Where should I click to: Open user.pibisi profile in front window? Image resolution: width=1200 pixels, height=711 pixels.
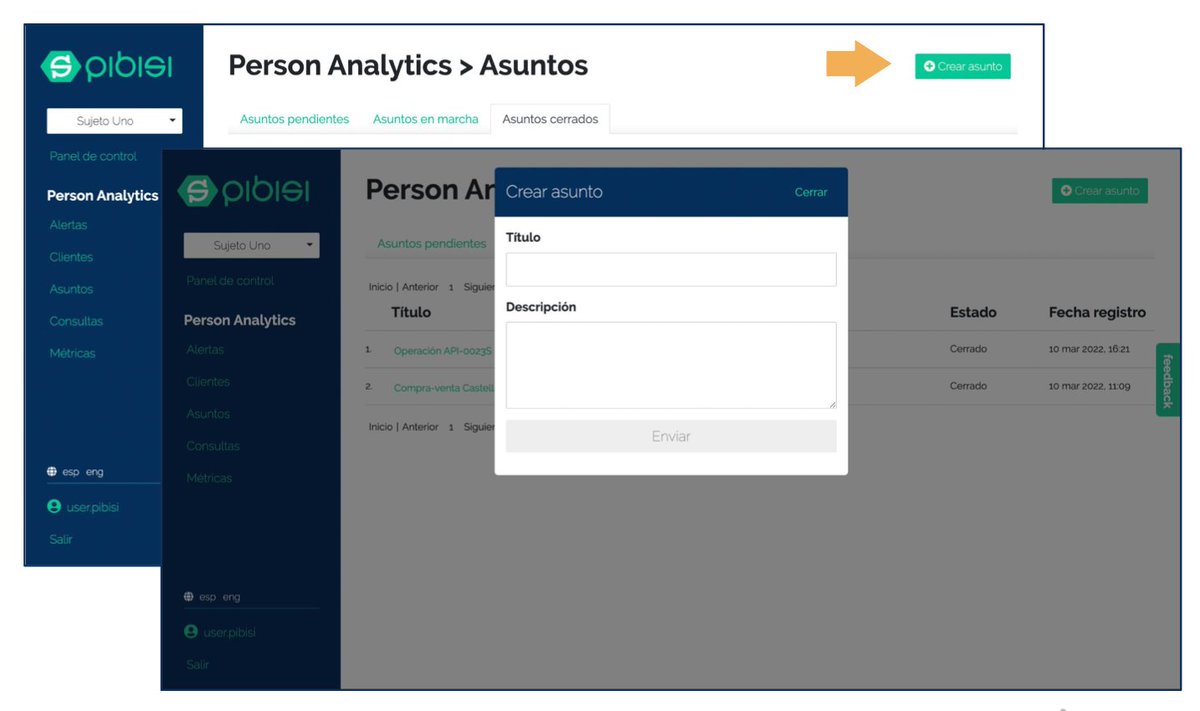coord(230,632)
